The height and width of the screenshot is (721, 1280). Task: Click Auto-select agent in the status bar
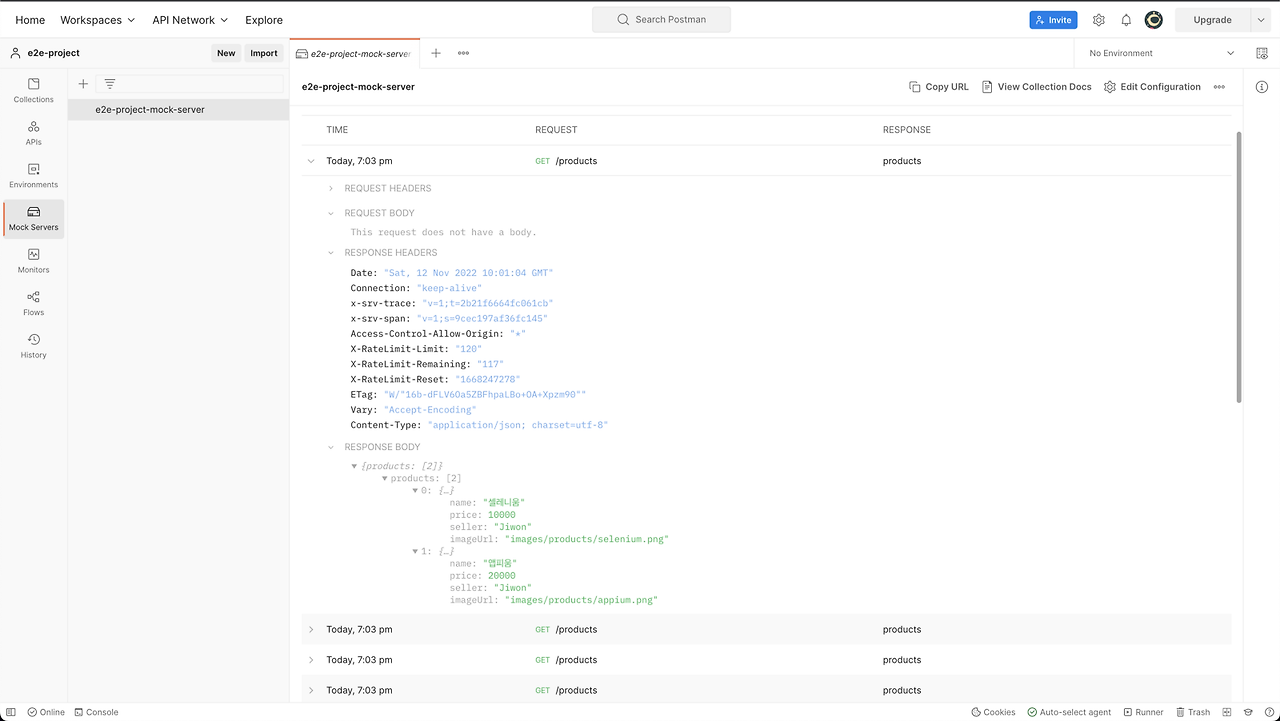pyautogui.click(x=1069, y=712)
